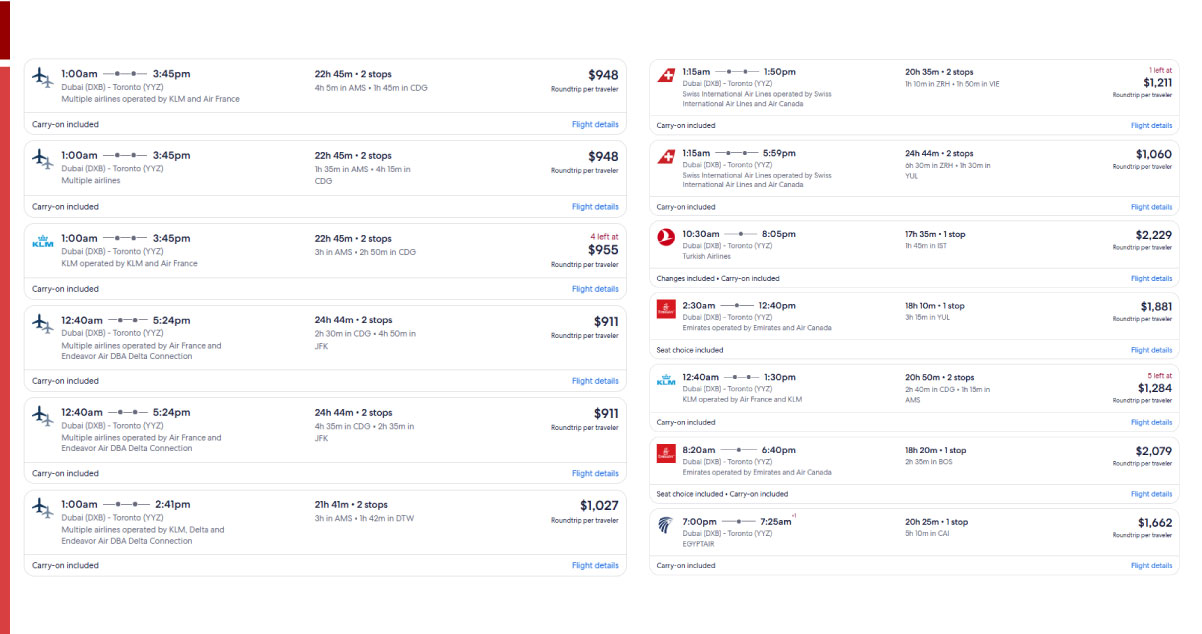View Flight details for the $2,079 Emirates flight
This screenshot has width=1202, height=634.
point(1151,494)
